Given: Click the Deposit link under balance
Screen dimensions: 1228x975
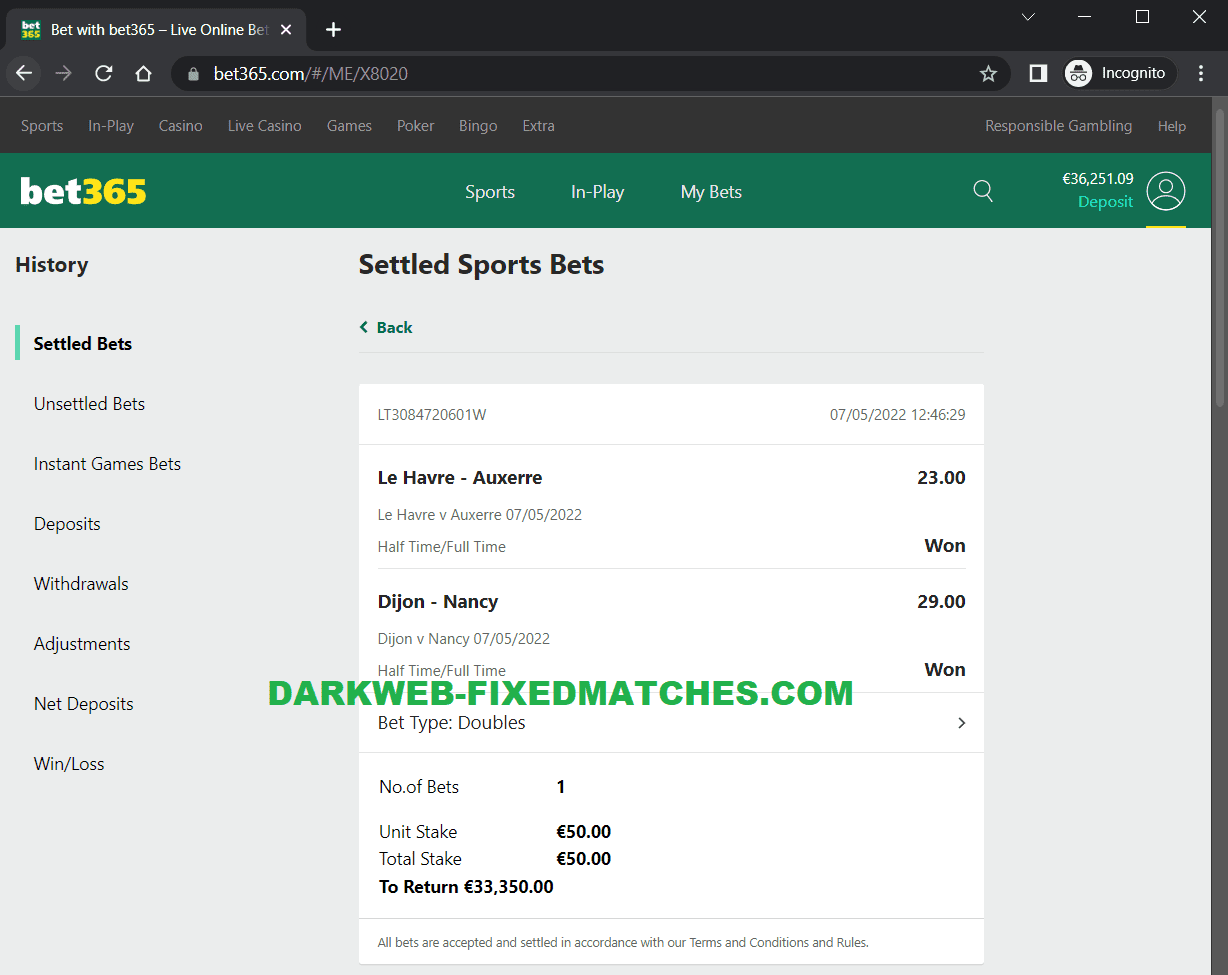Looking at the screenshot, I should pyautogui.click(x=1105, y=202).
